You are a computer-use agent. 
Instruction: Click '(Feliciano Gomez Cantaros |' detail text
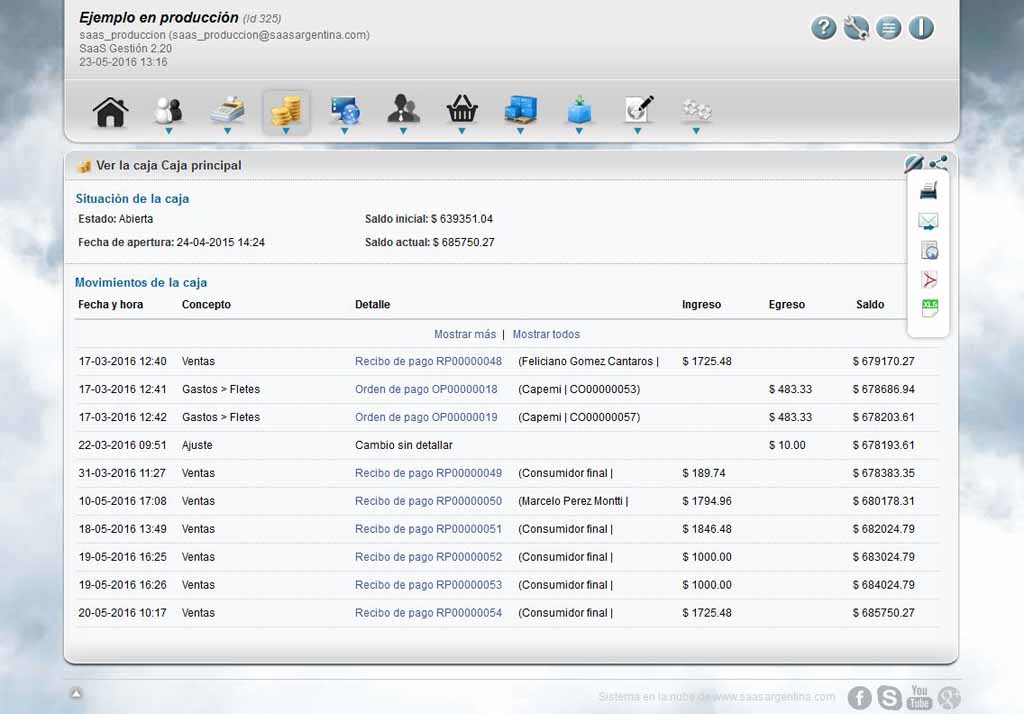click(x=588, y=361)
